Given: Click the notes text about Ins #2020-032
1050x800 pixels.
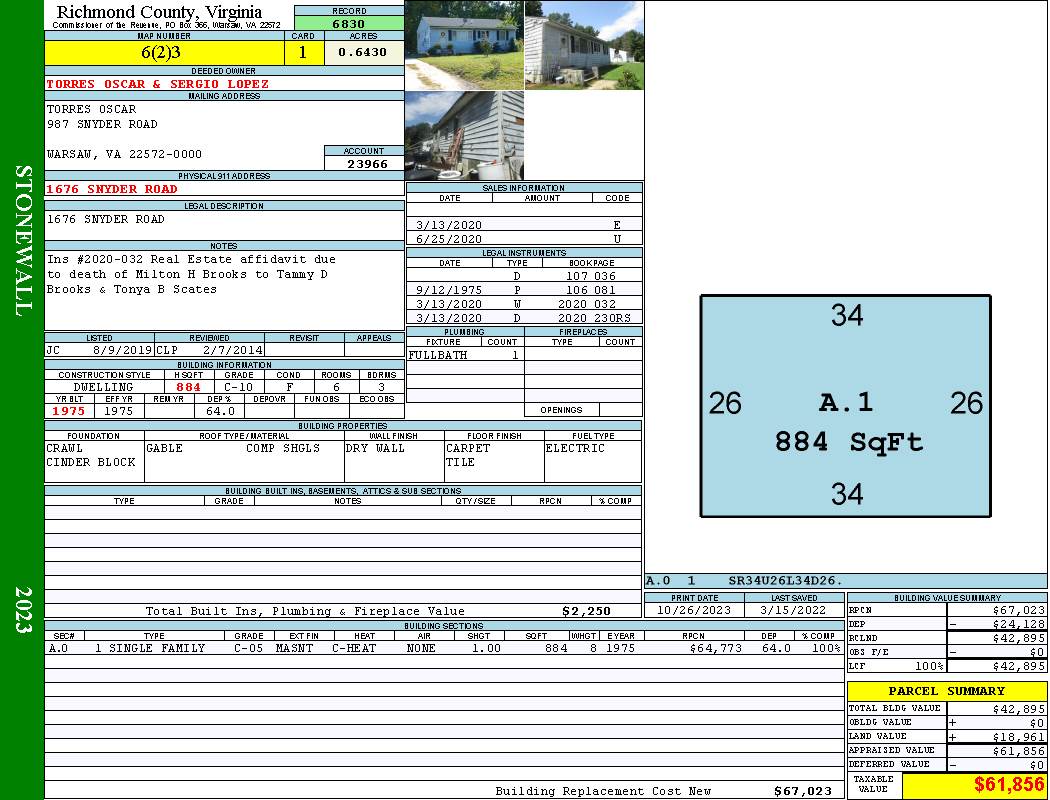Looking at the screenshot, I should point(191,274).
